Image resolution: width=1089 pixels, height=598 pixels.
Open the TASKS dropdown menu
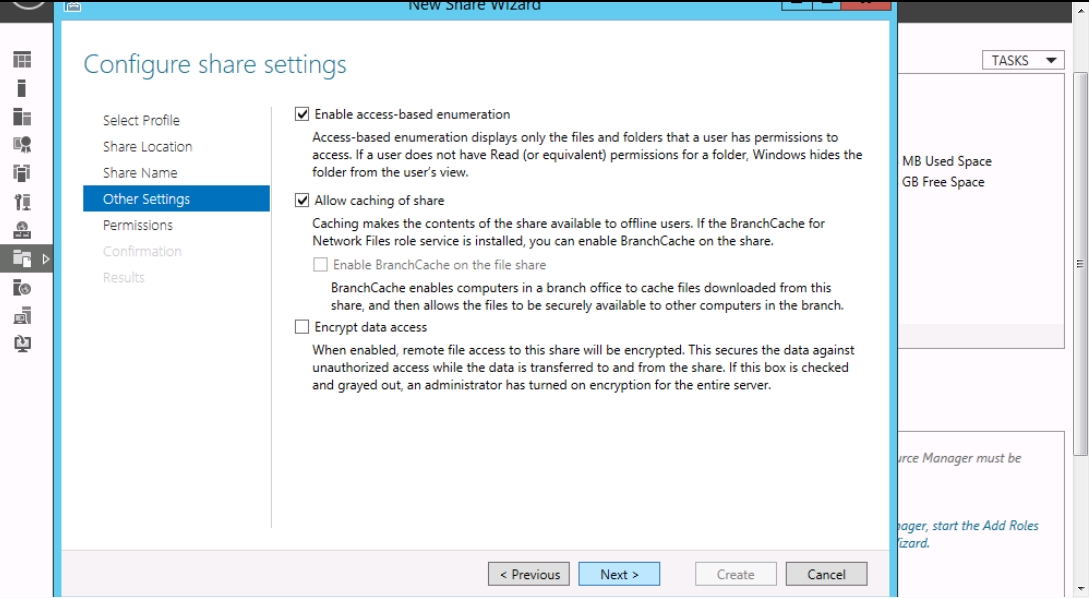coord(1022,61)
